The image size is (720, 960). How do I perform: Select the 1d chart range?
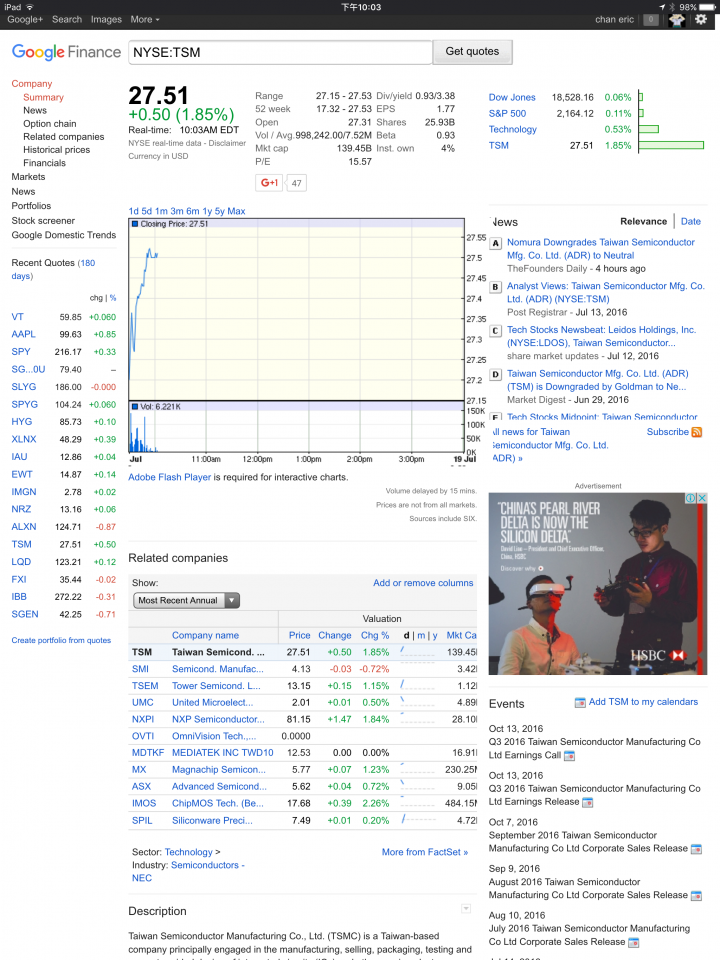(x=133, y=211)
